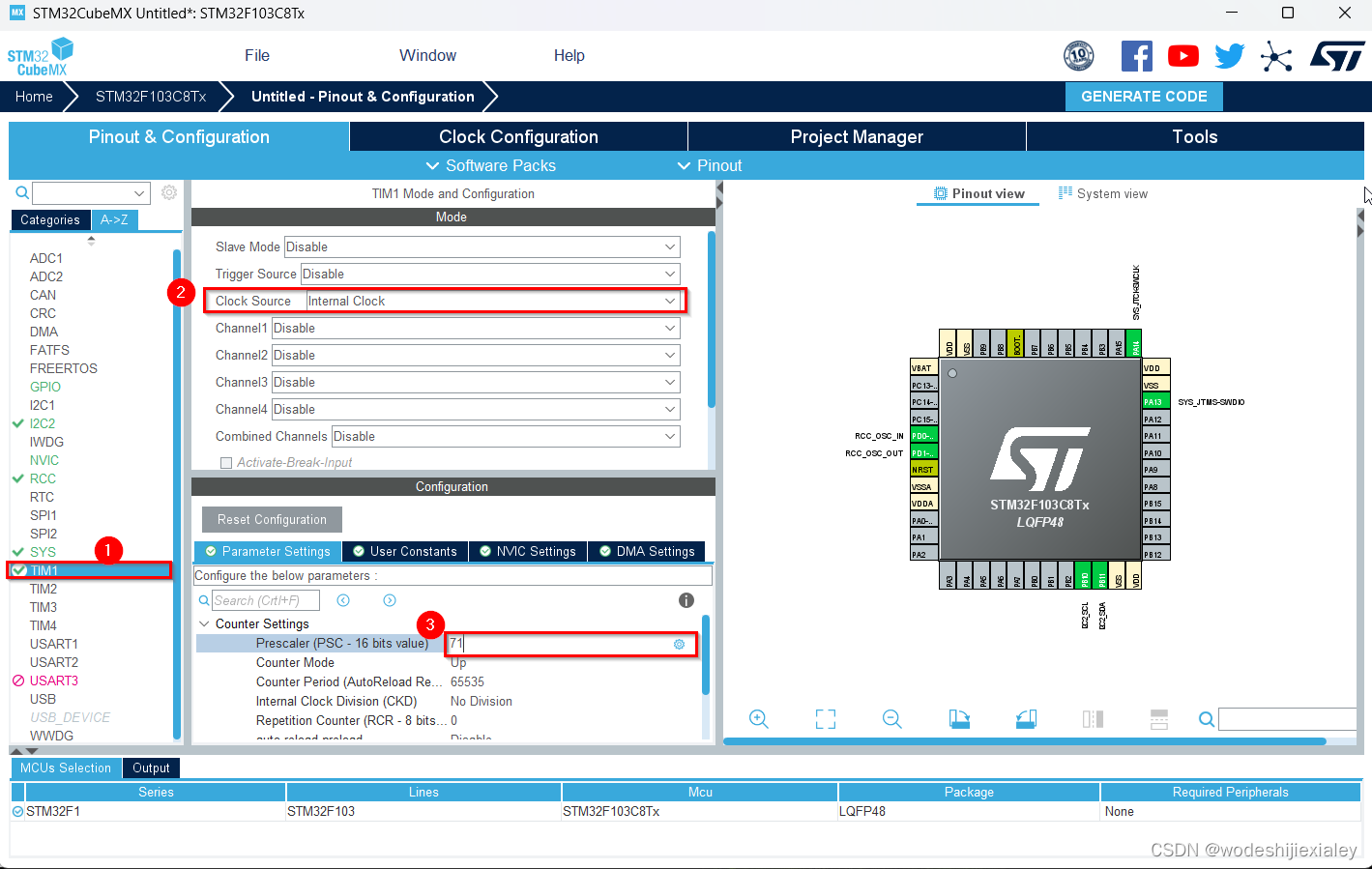Switch to System view
Viewport: 1372px width, 869px height.
[x=1103, y=194]
